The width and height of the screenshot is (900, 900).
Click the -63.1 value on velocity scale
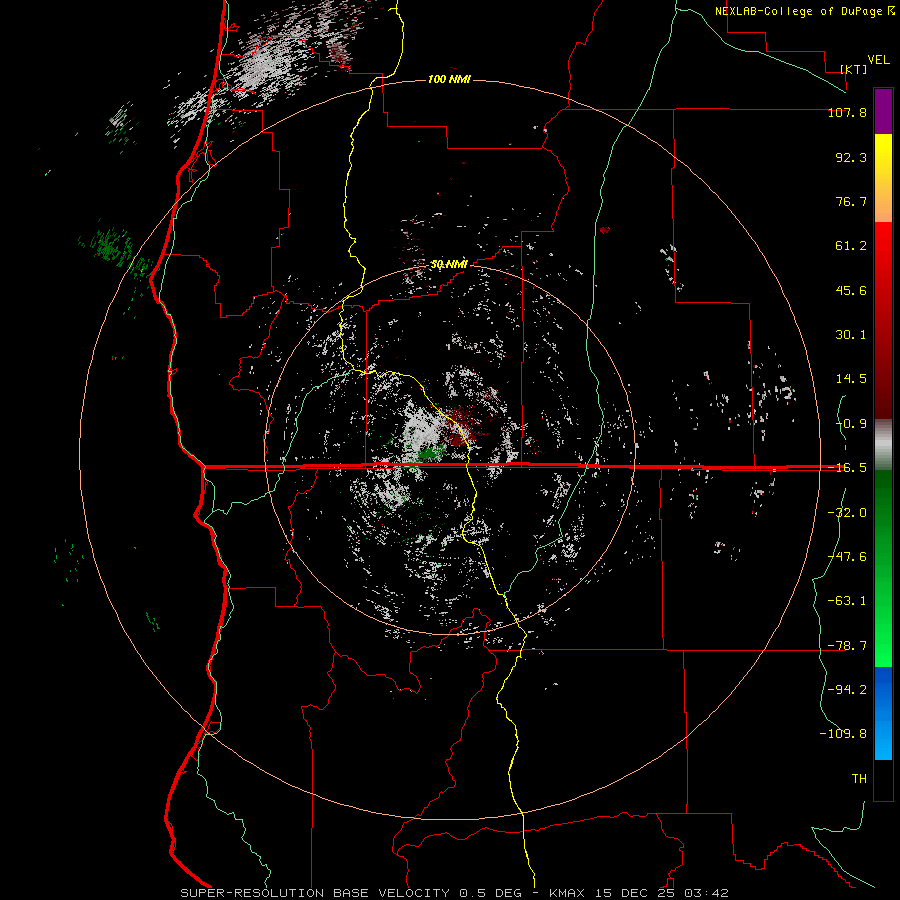point(847,601)
